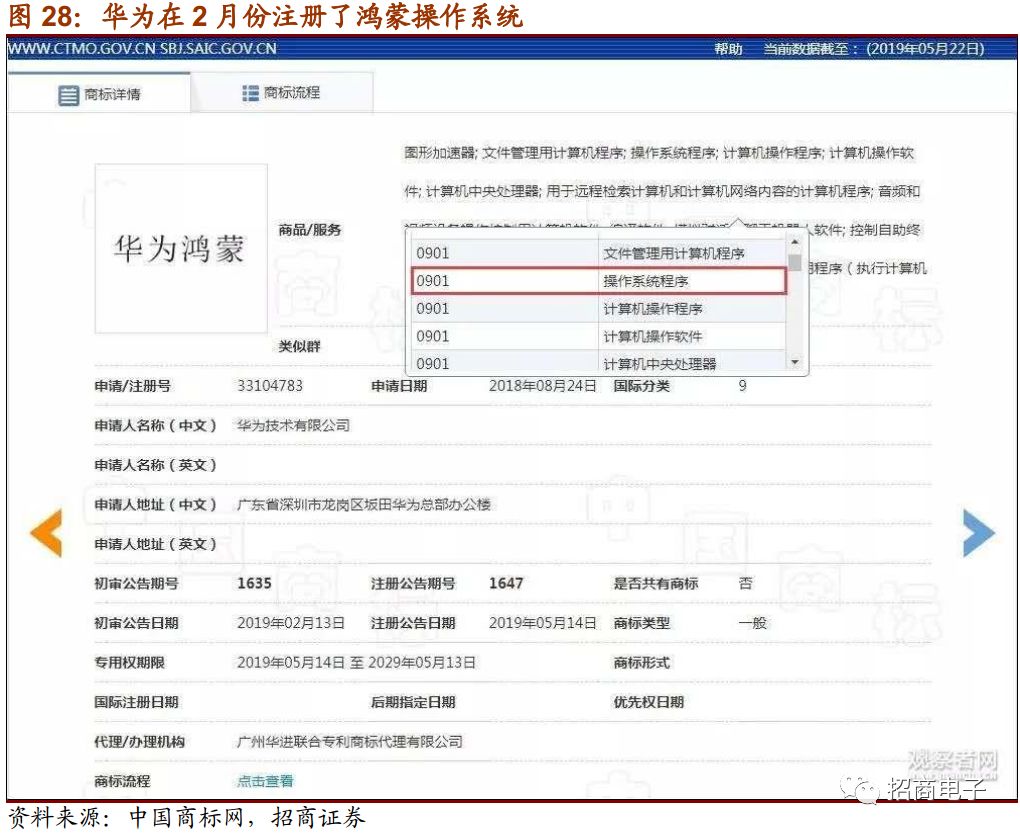Image resolution: width=1020 pixels, height=835 pixels.
Task: Click the 是否共有商标 value 否
Action: 745,583
